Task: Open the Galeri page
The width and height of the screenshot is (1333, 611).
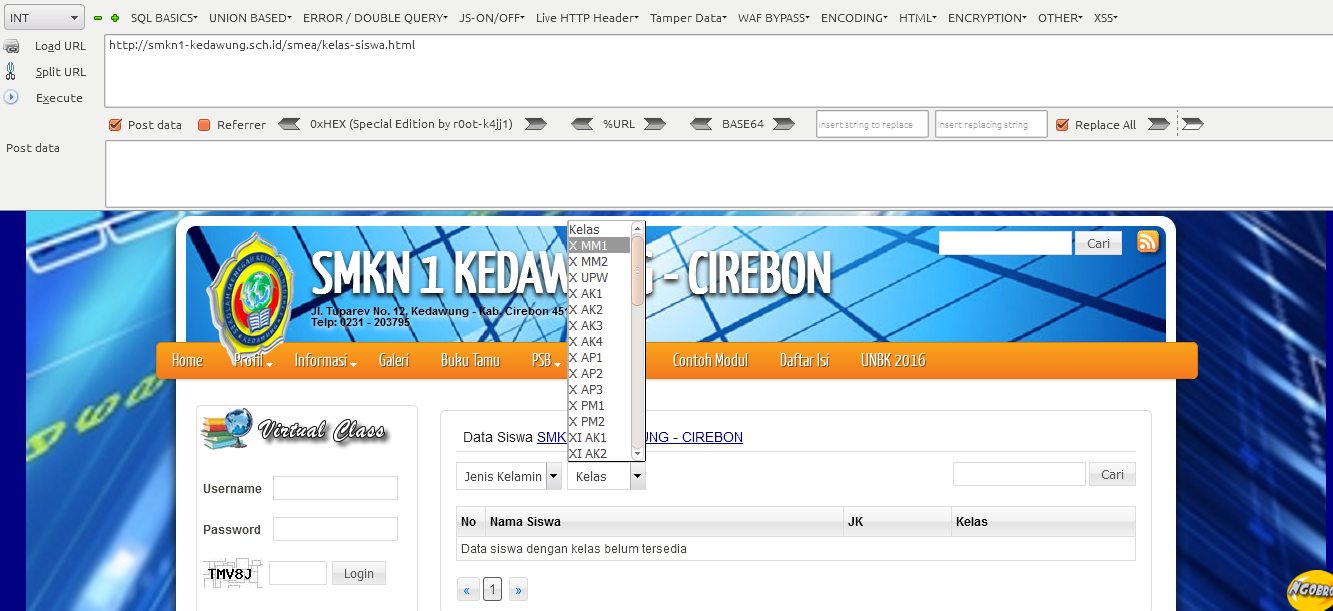Action: click(394, 361)
